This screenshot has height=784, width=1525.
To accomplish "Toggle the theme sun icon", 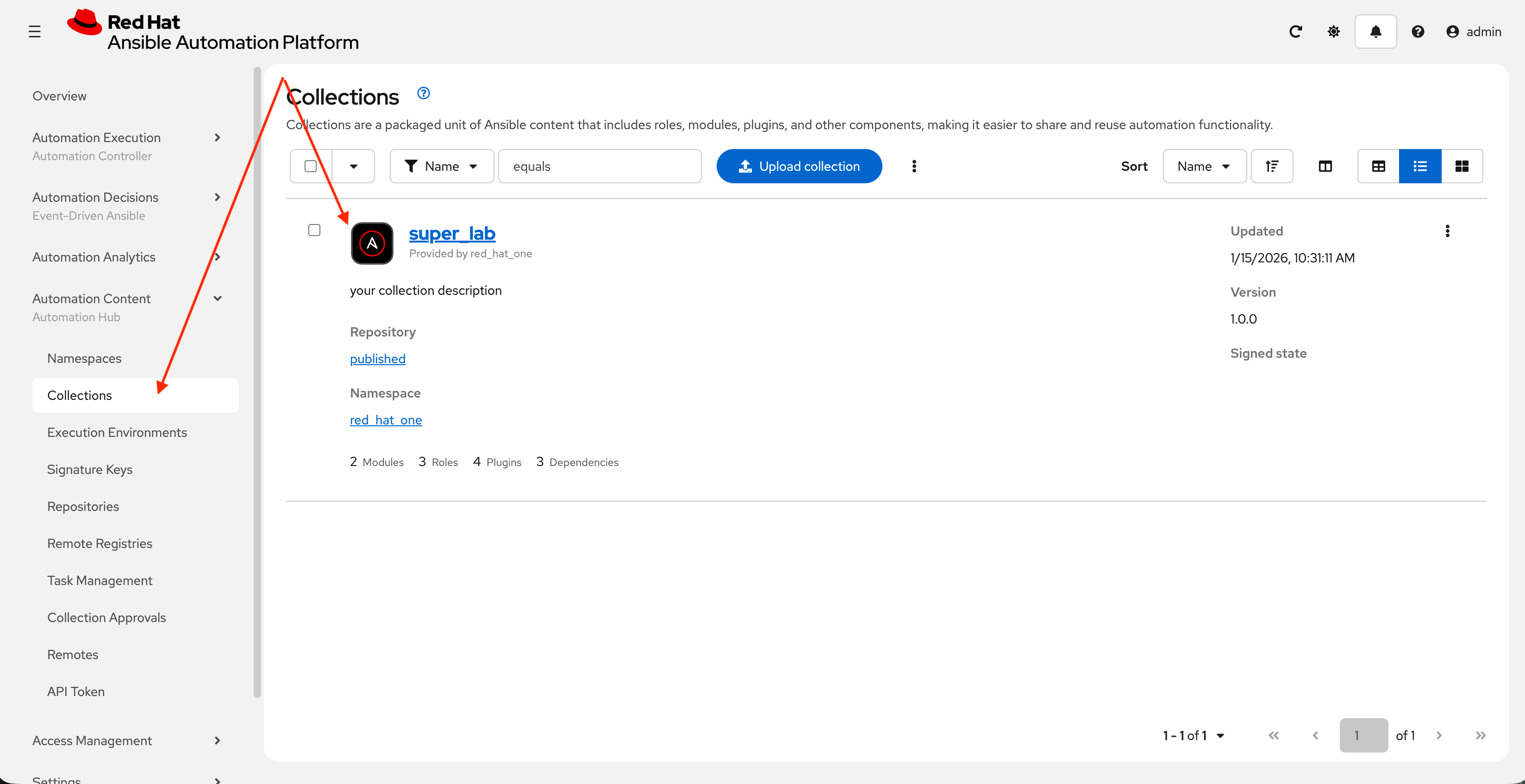I will [x=1333, y=31].
